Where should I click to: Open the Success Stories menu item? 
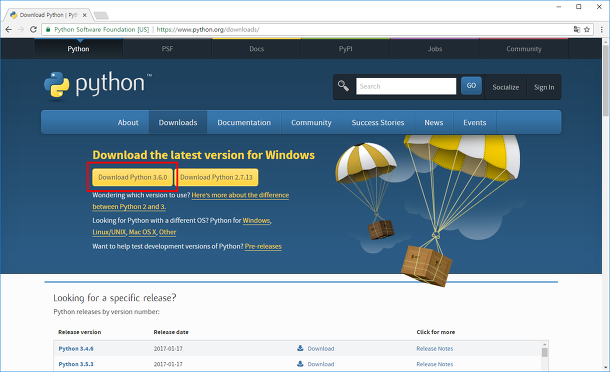(x=378, y=123)
